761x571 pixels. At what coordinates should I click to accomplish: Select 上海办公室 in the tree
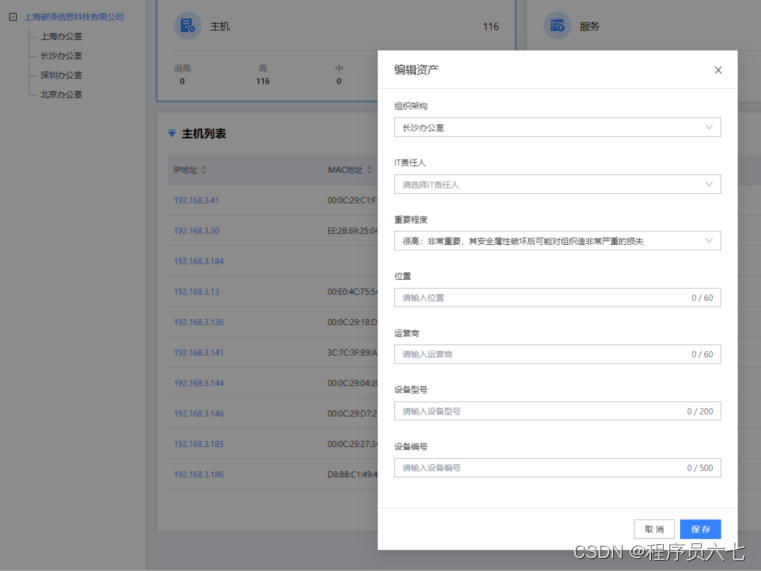(x=61, y=36)
